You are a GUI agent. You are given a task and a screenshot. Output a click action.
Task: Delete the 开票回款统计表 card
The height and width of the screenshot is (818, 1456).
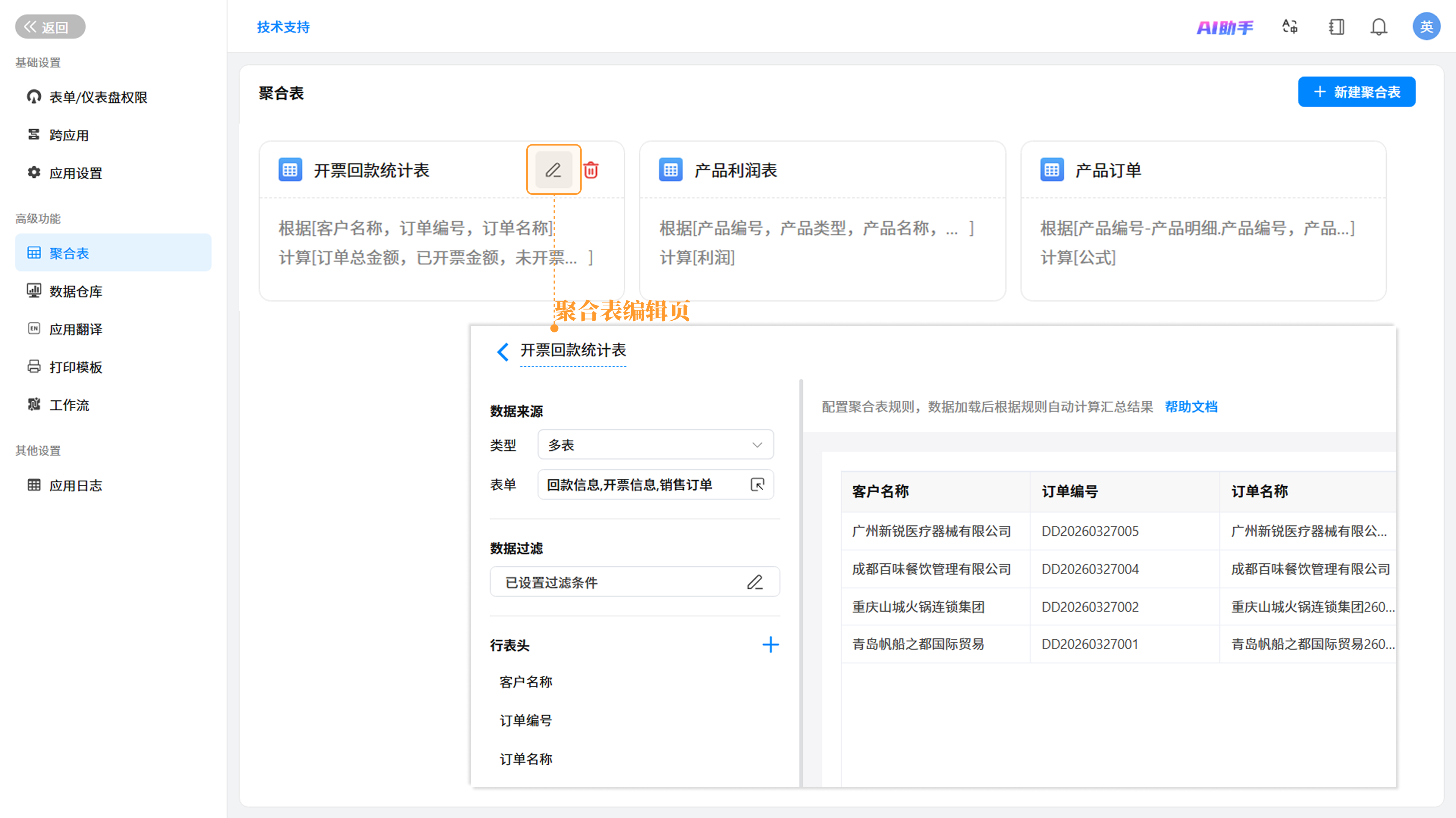(x=591, y=169)
